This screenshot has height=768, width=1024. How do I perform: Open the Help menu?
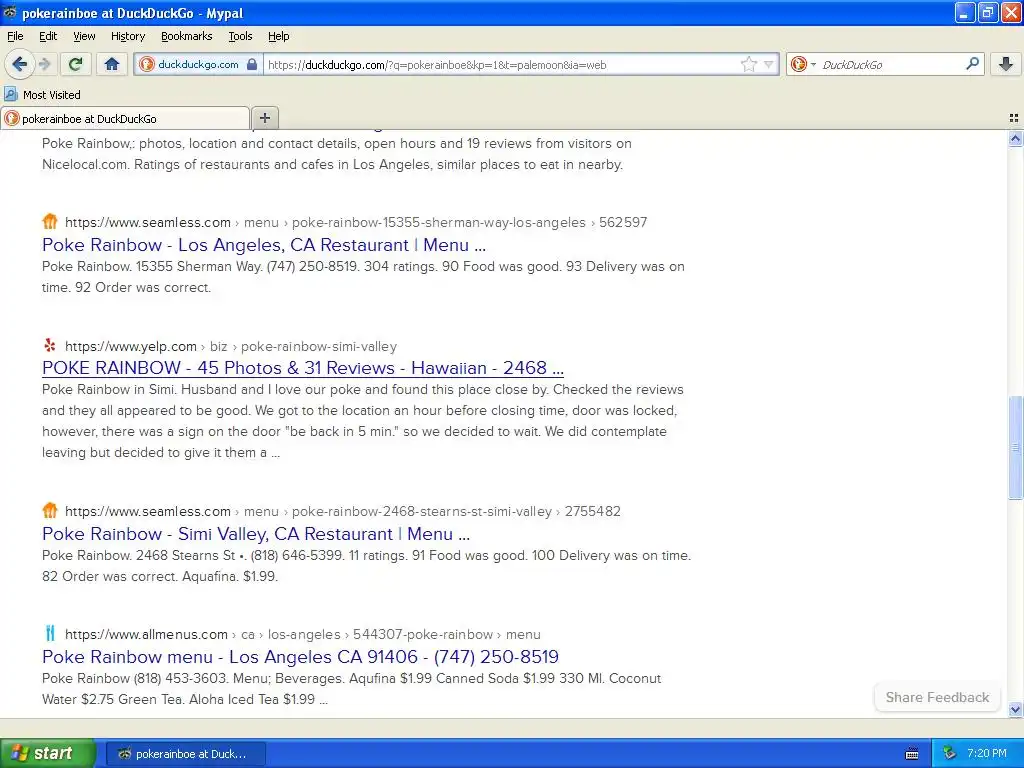278,36
